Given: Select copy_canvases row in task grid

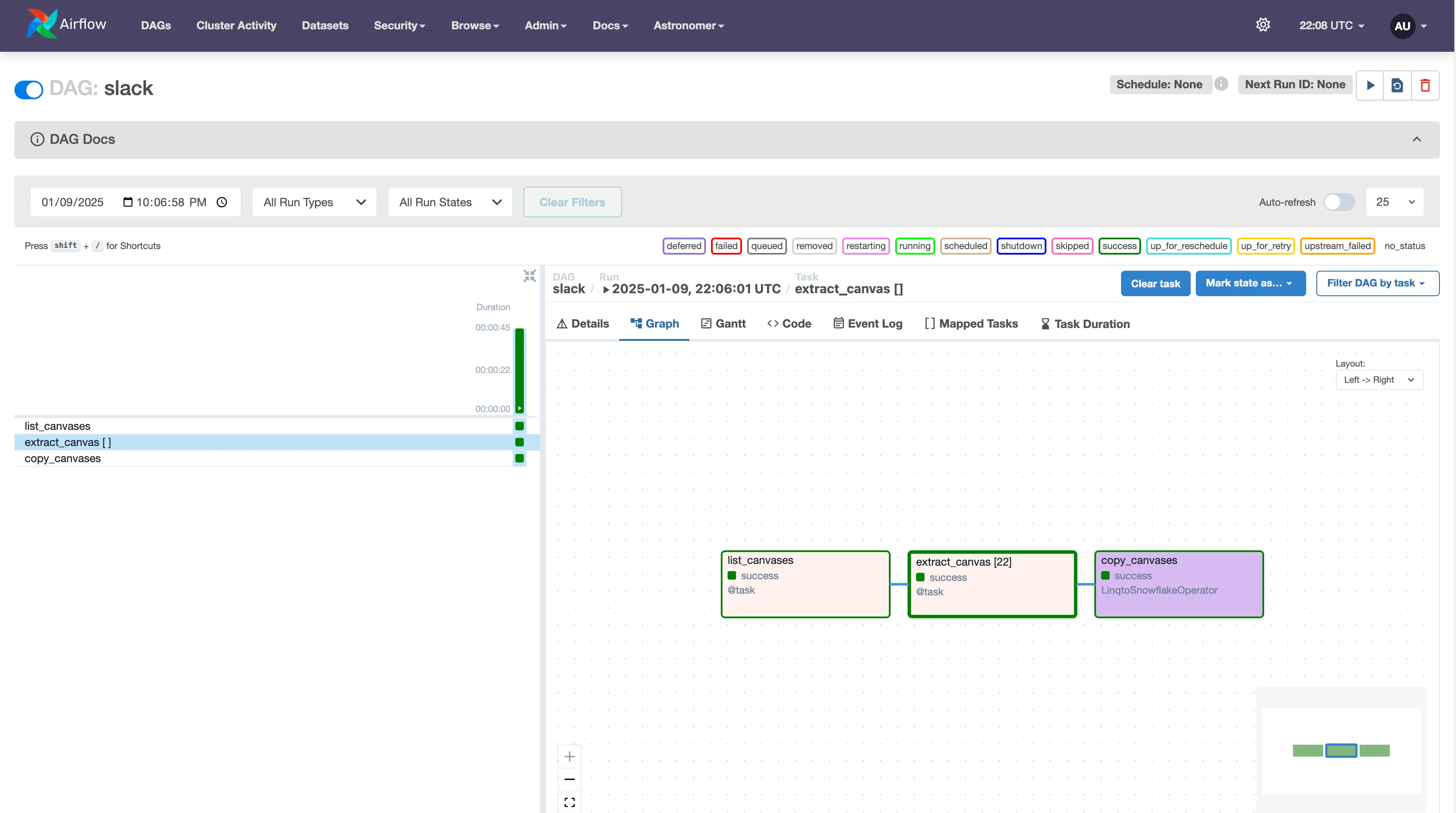Looking at the screenshot, I should point(270,458).
